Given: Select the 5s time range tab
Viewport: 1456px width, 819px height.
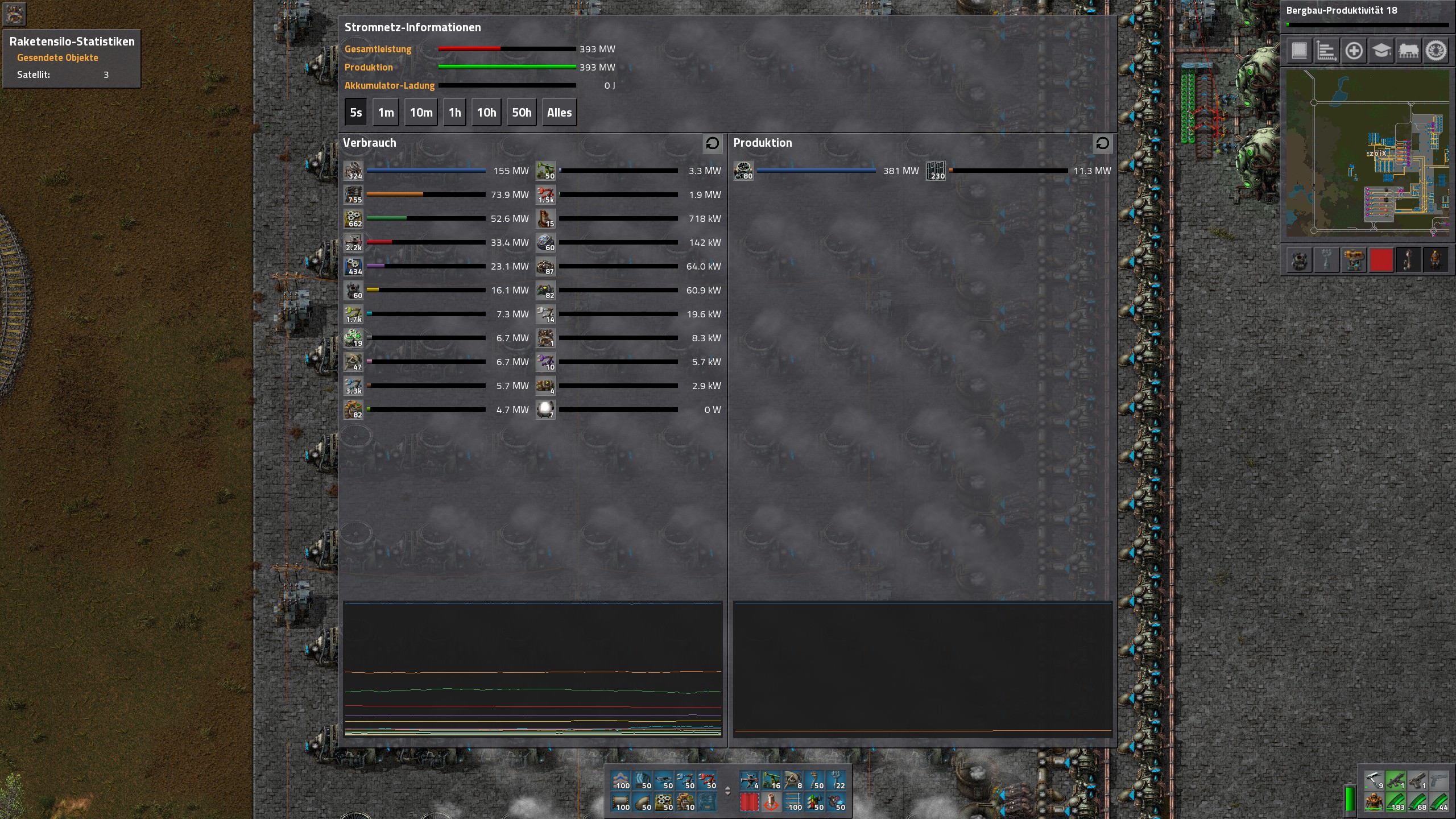Looking at the screenshot, I should pyautogui.click(x=355, y=113).
